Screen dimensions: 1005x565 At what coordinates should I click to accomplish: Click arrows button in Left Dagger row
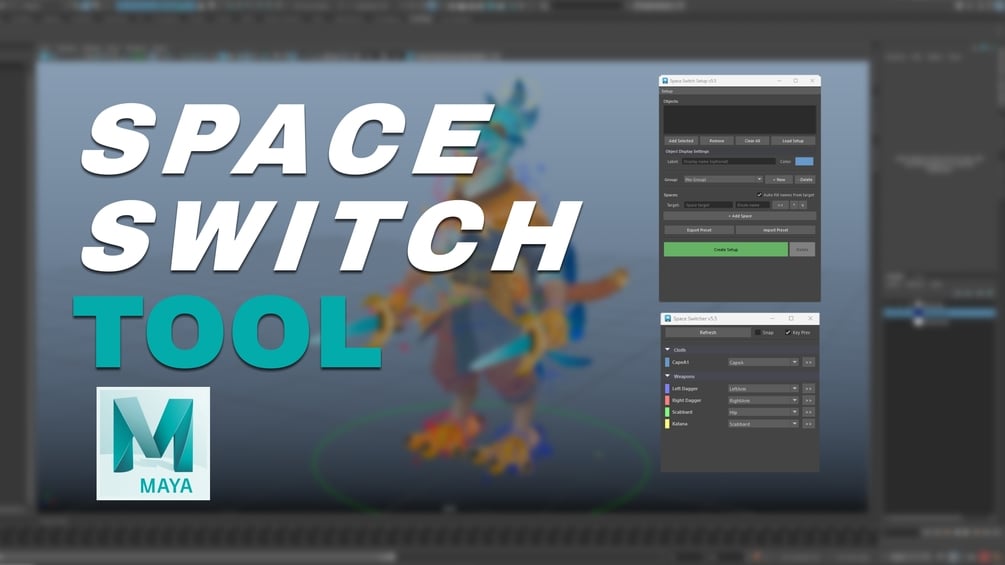[808, 389]
